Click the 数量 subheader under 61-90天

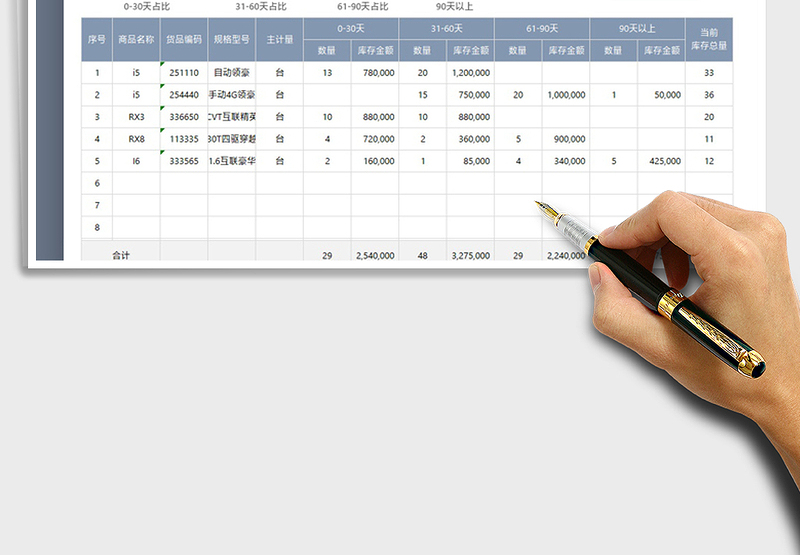tap(518, 51)
